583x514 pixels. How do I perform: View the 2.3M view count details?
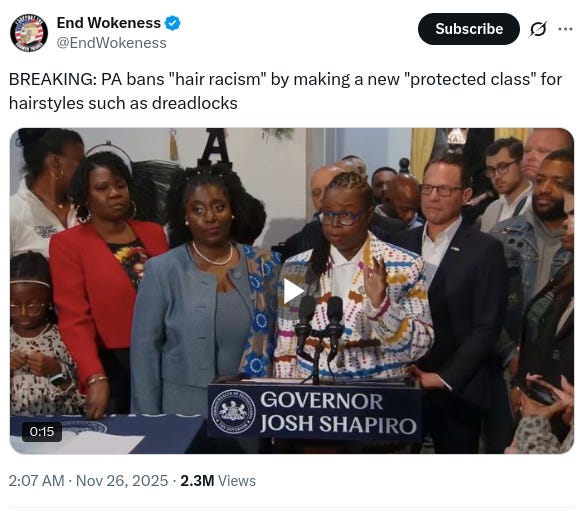pos(197,481)
